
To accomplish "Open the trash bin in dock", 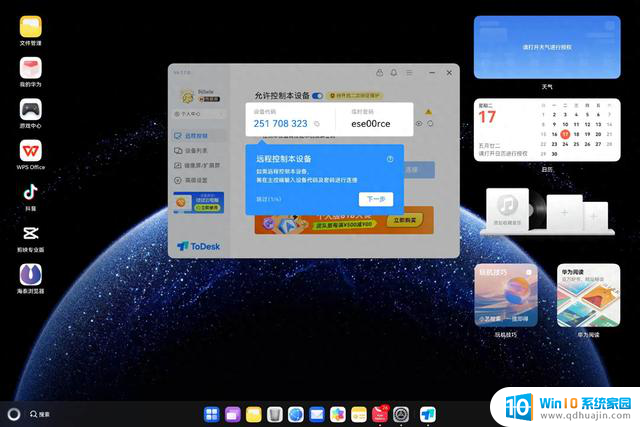I will 275,414.
